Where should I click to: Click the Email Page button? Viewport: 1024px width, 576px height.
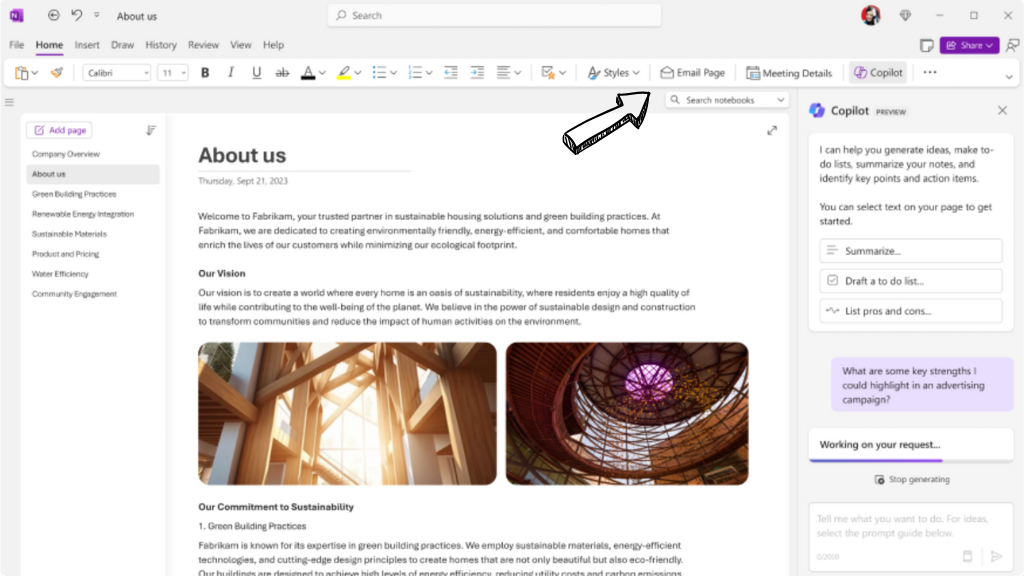[692, 72]
